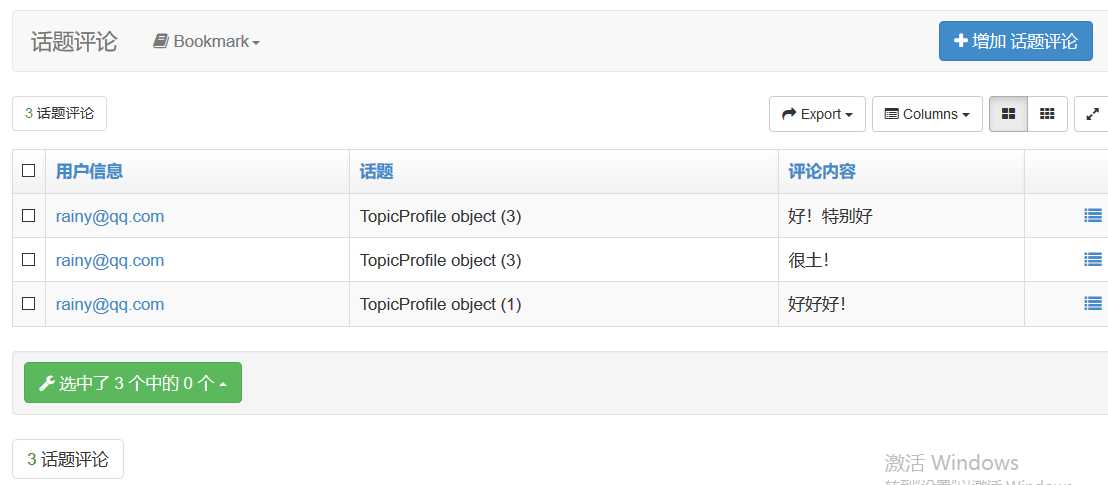Switch to the large grid layout icon
Image resolution: width=1108 pixels, height=485 pixels.
click(x=1008, y=114)
